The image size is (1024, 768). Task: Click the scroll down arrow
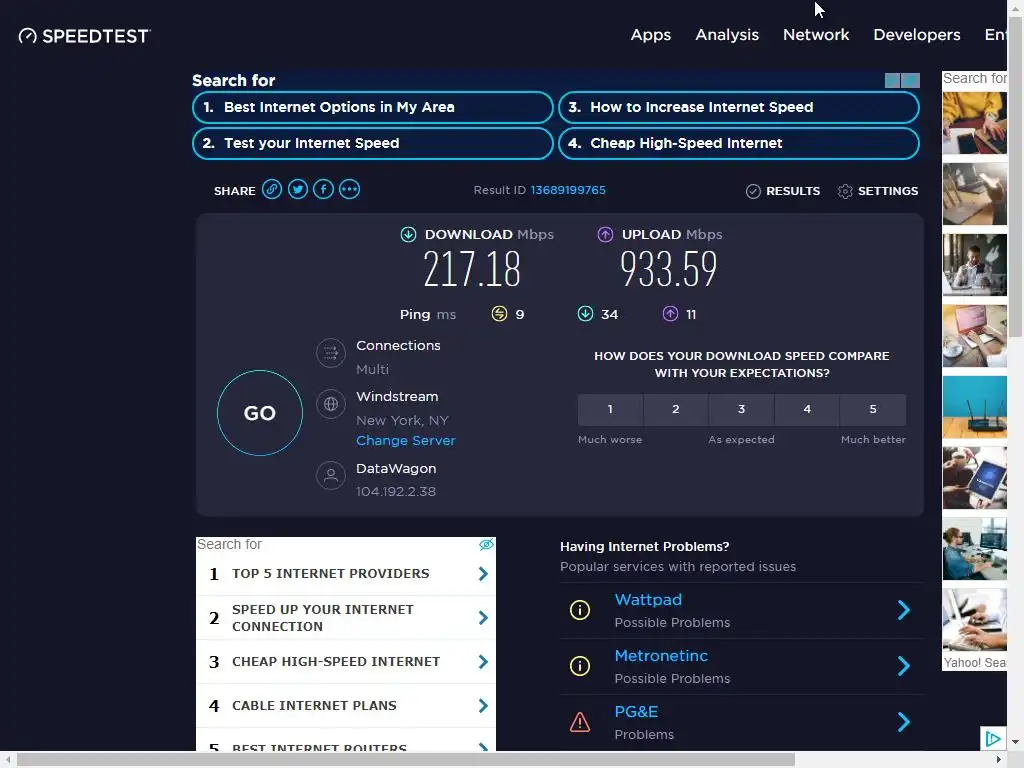click(x=1016, y=743)
